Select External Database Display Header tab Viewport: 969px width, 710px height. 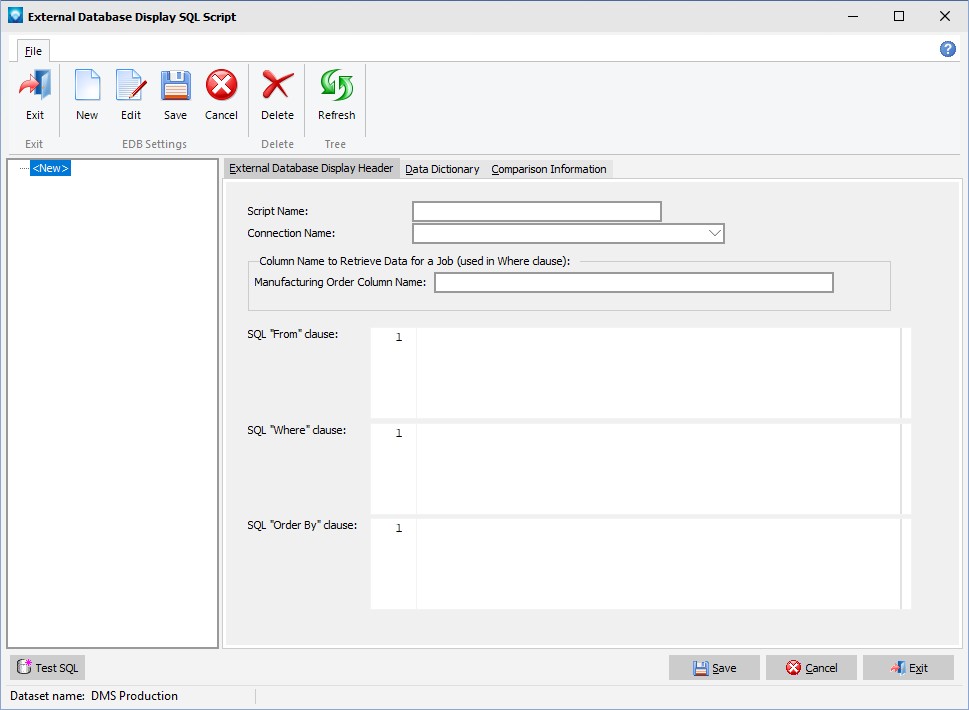point(311,168)
